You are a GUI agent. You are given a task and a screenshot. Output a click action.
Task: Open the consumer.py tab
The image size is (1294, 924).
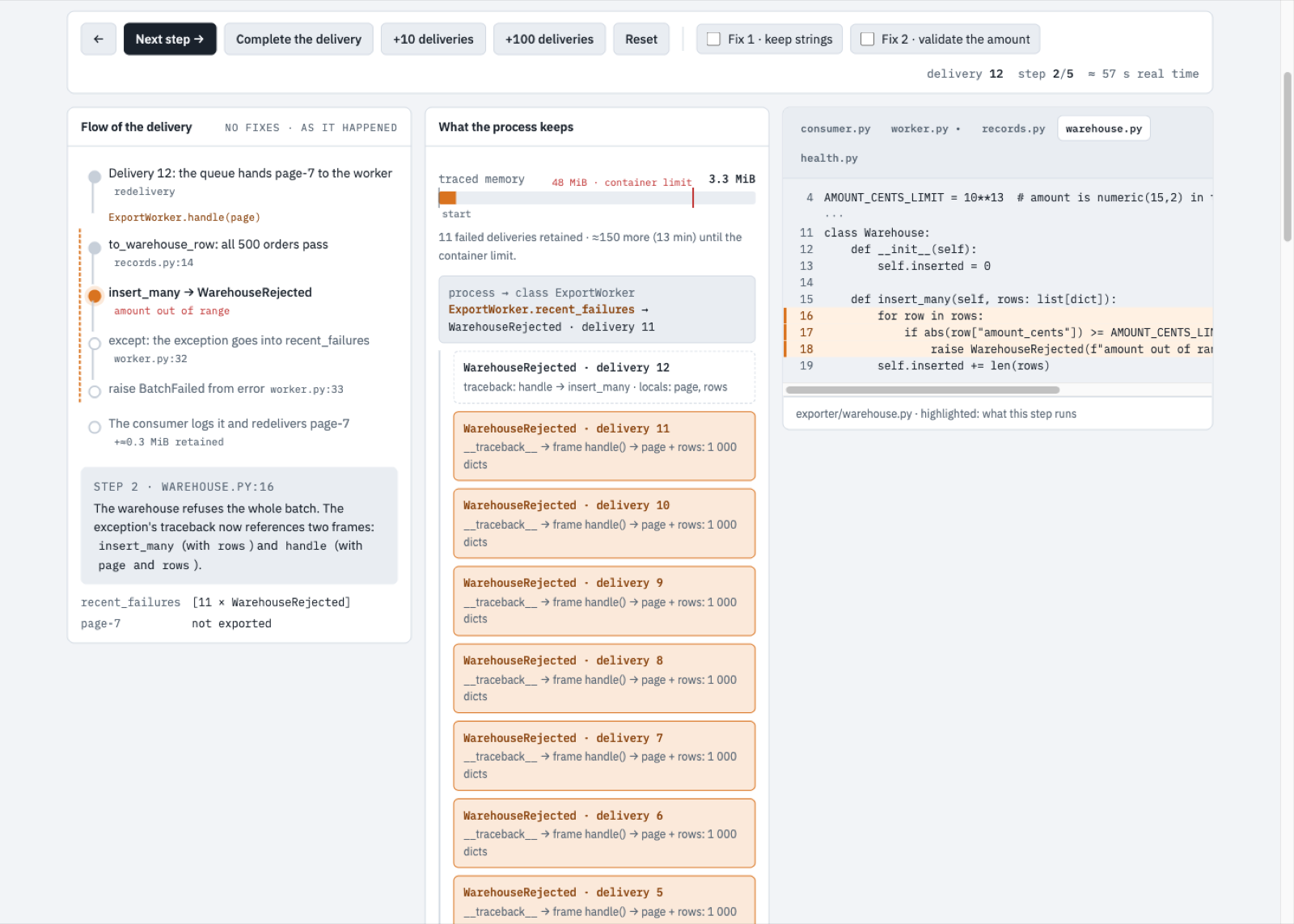[x=835, y=129]
